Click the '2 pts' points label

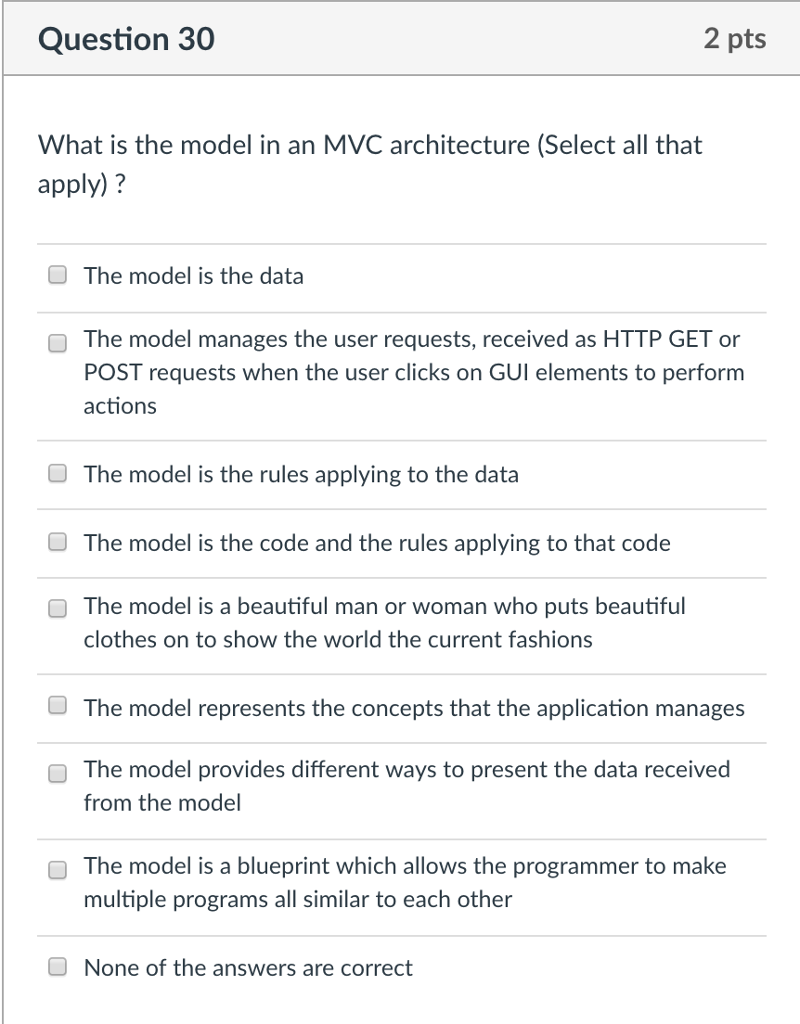click(735, 39)
